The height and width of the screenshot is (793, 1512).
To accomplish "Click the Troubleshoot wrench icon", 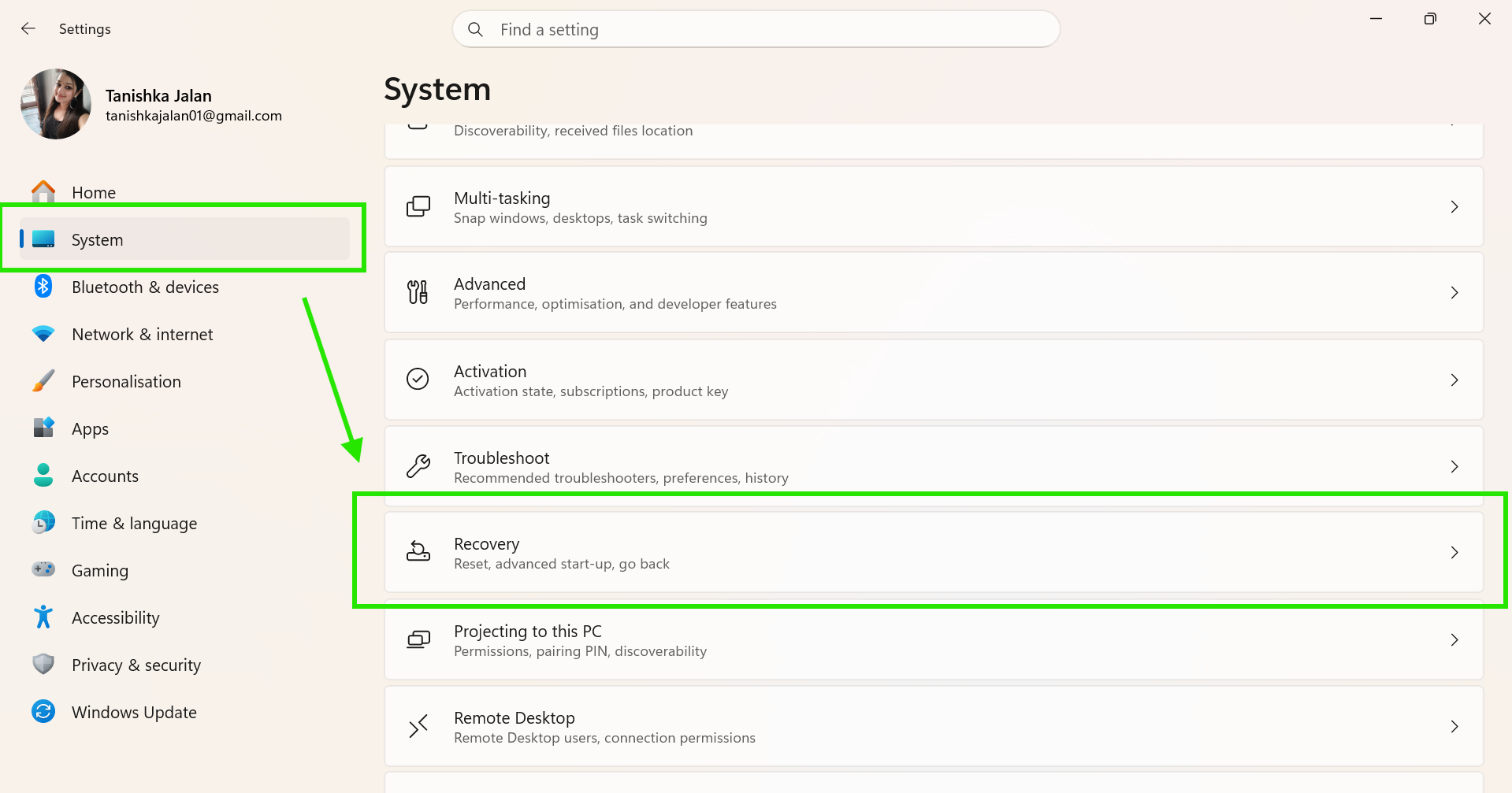I will [x=418, y=466].
